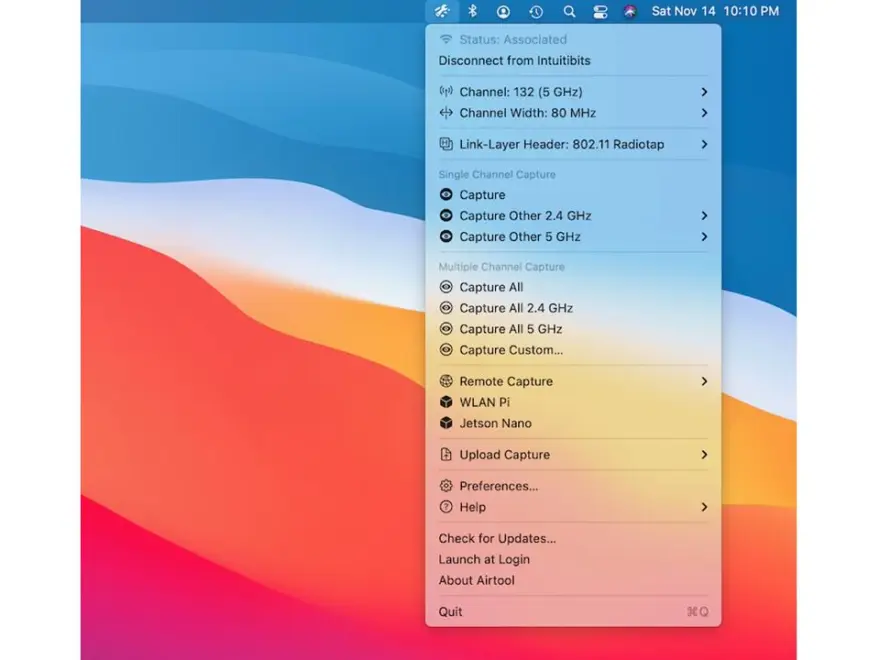Expand the Remote Capture submenu arrow
880x660 pixels.
click(704, 381)
